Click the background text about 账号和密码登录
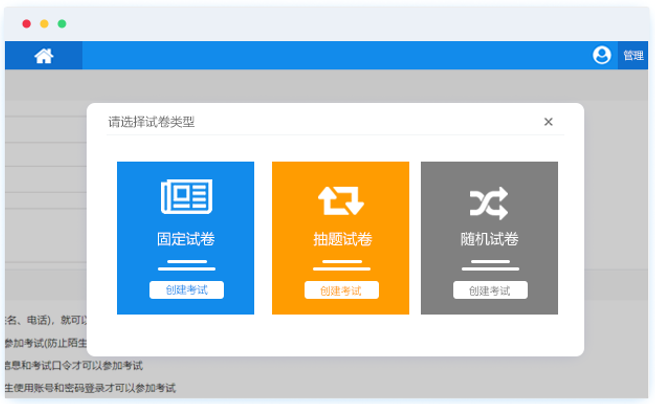Screen dimensions: 655x404 pos(90,388)
